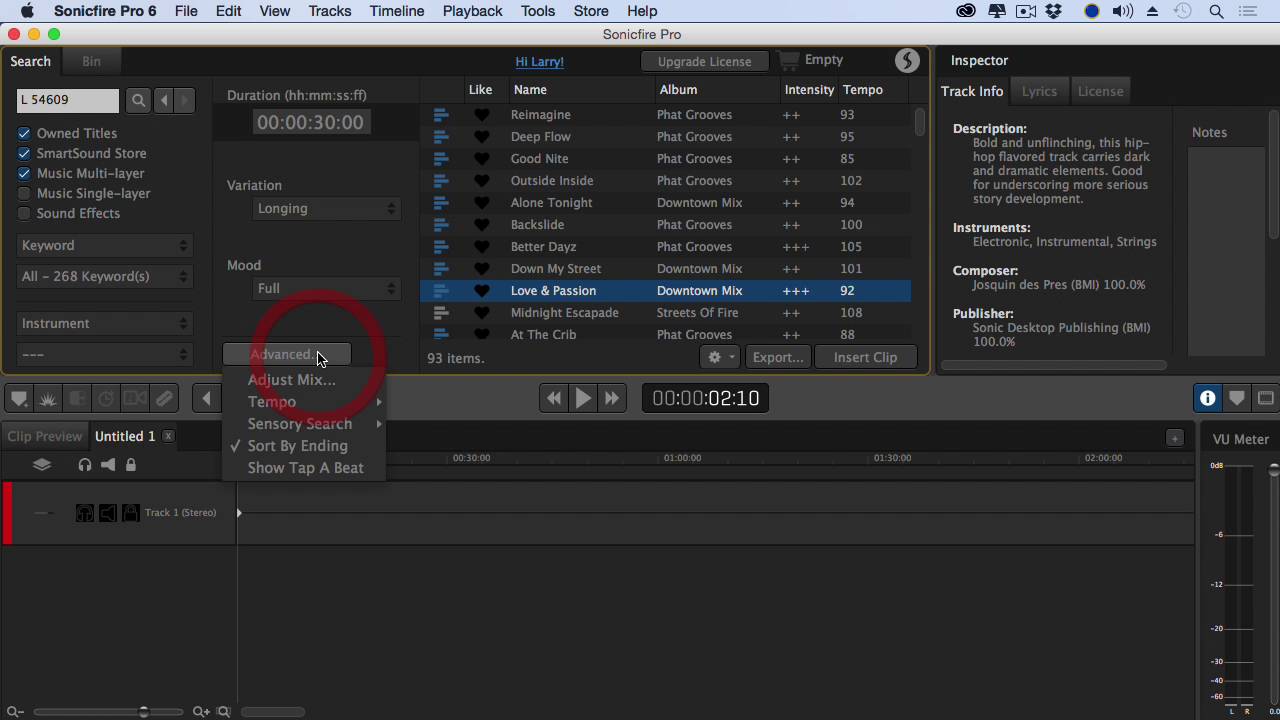Viewport: 1280px width, 720px height.
Task: Open the Tracks menu in menu bar
Action: [x=329, y=11]
